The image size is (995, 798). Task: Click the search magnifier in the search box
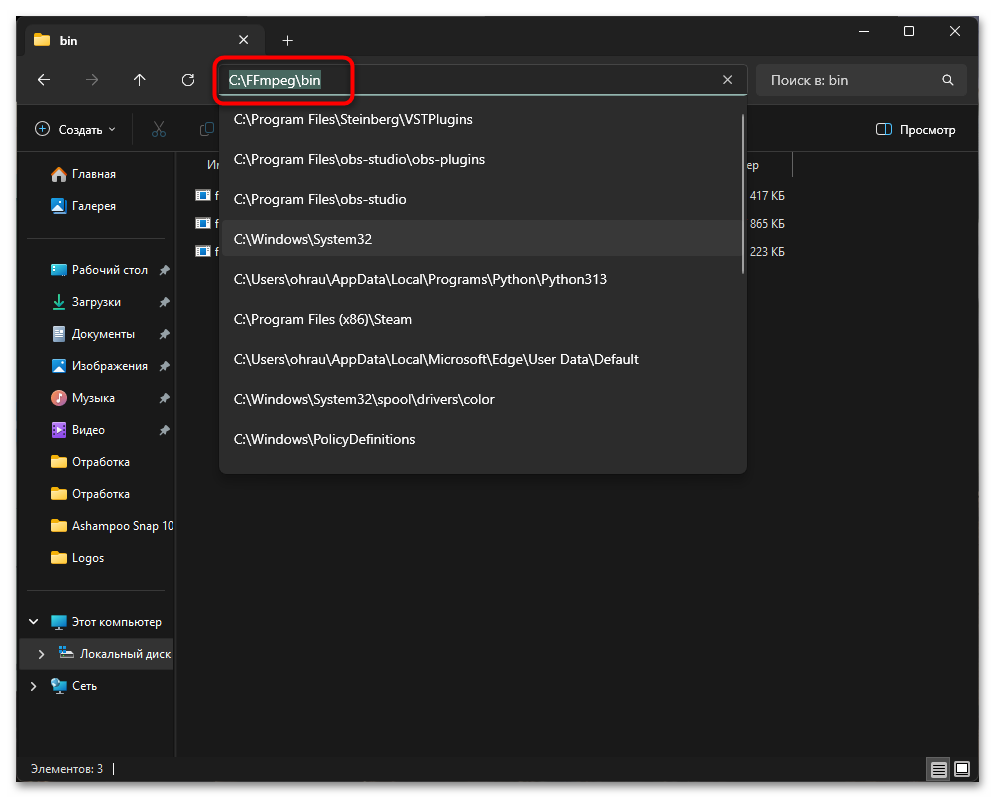[x=946, y=80]
